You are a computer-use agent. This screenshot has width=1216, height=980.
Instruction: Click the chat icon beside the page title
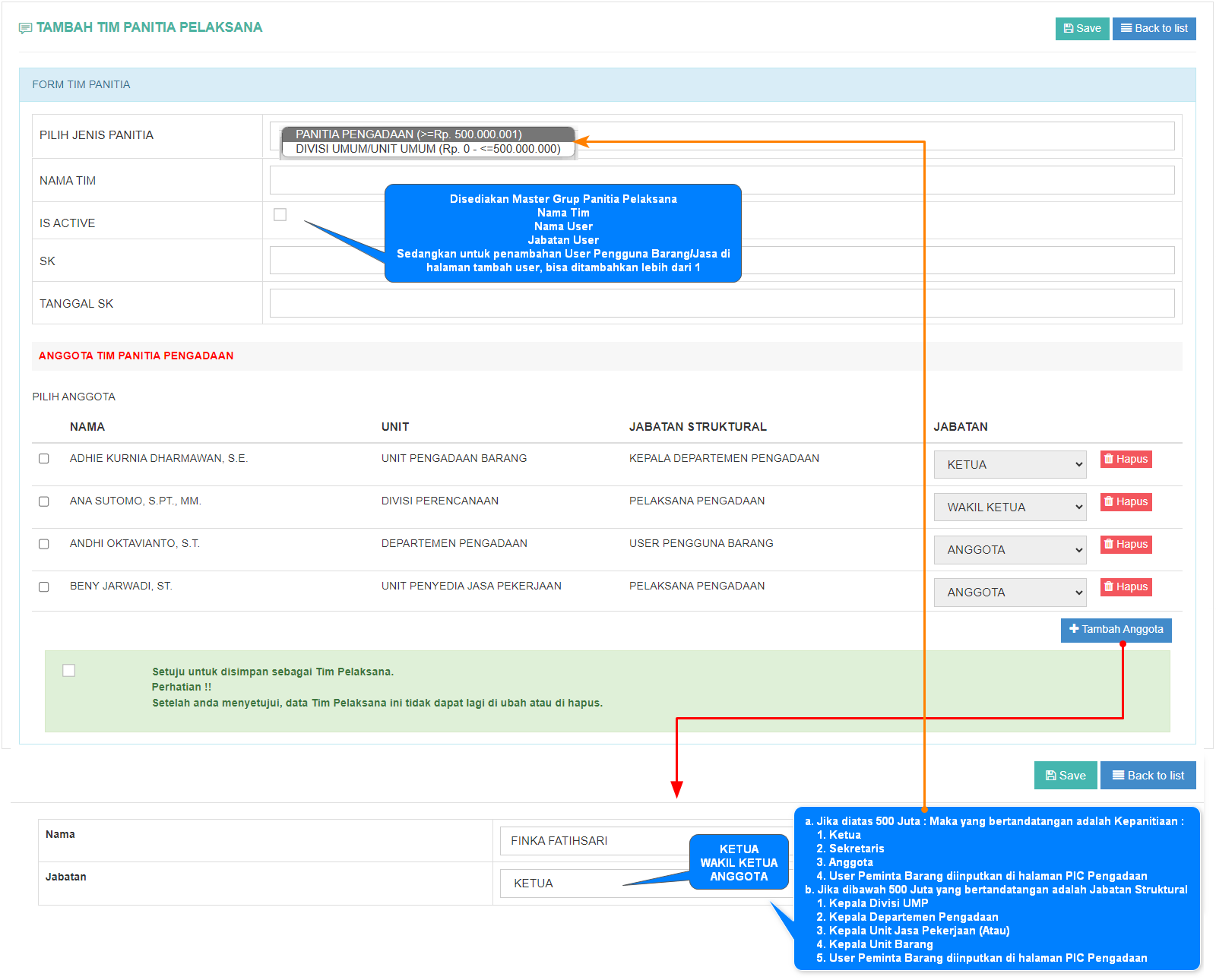pos(25,28)
